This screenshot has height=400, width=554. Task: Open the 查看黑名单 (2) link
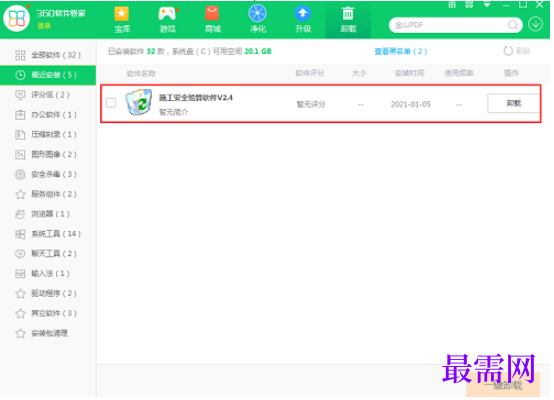pyautogui.click(x=401, y=52)
